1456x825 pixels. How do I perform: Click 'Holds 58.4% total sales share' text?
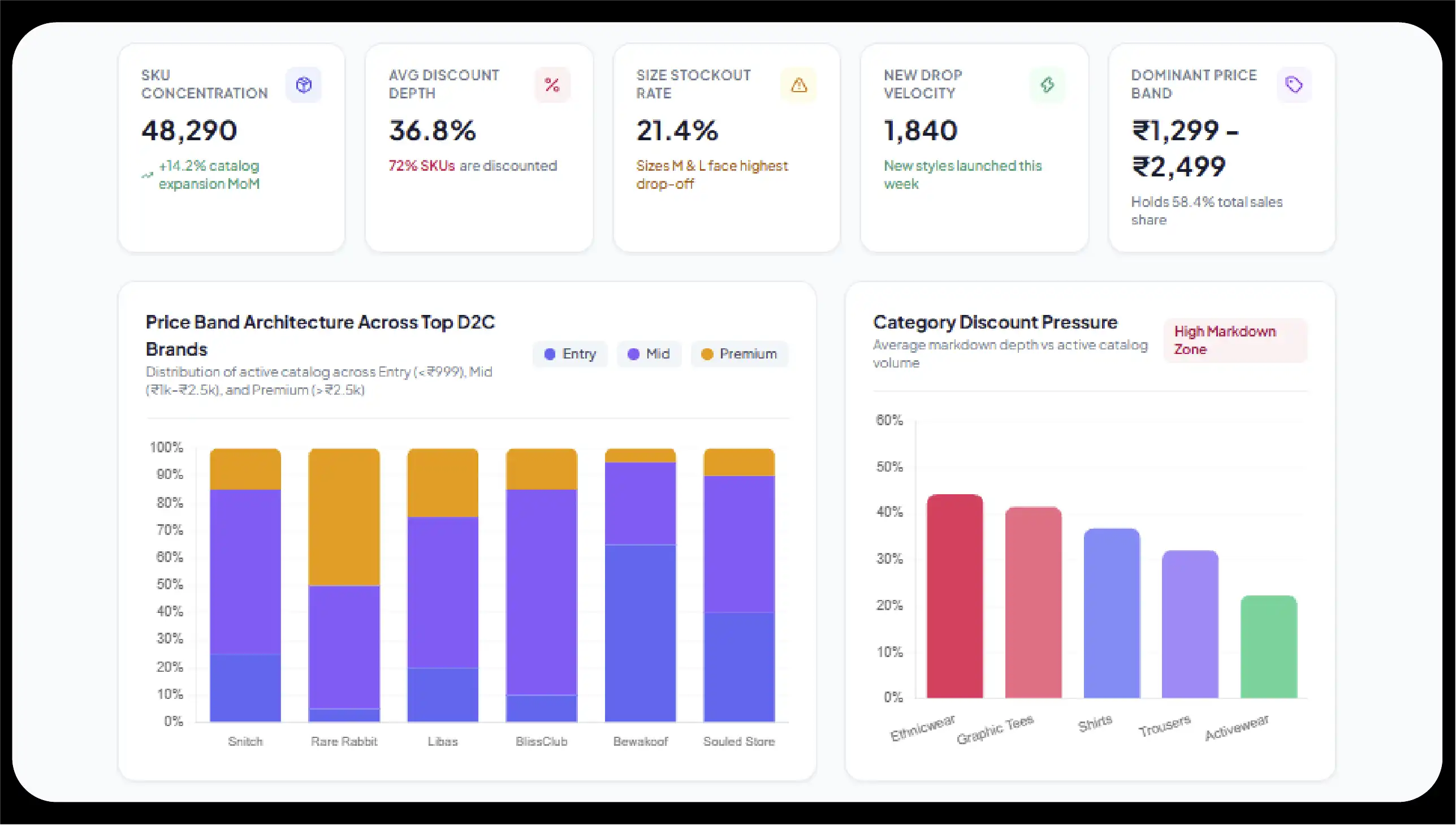click(1207, 211)
